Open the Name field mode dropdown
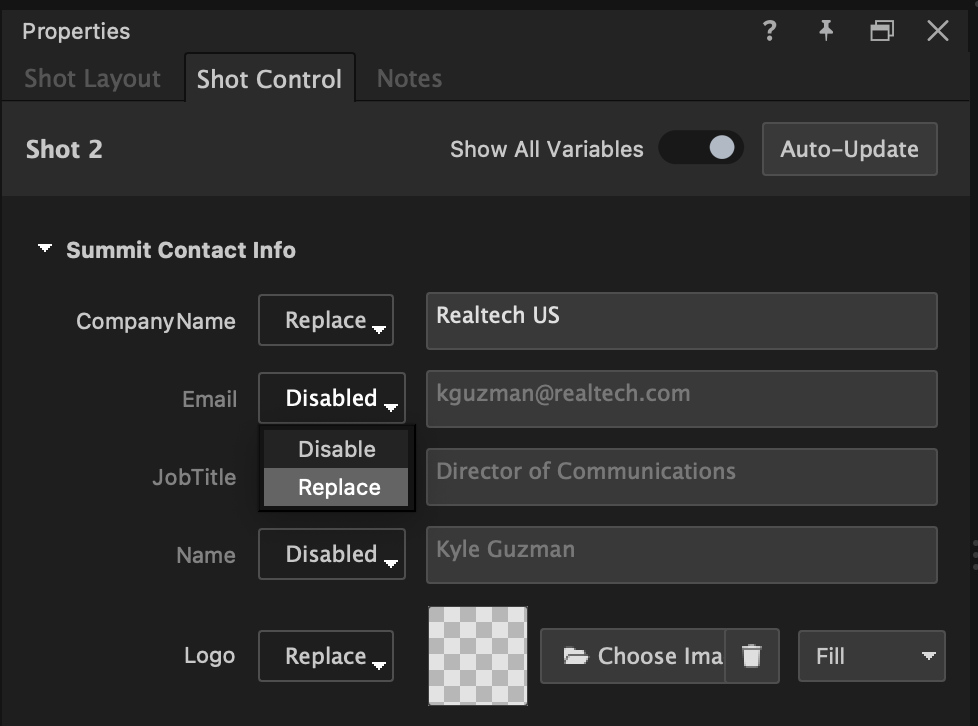Viewport: 978px width, 726px height. point(331,554)
